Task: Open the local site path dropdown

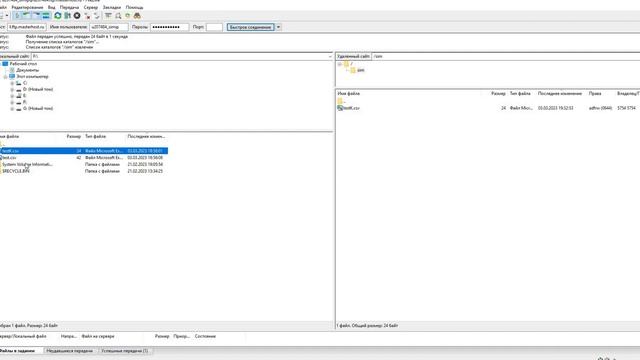Action: (330, 56)
